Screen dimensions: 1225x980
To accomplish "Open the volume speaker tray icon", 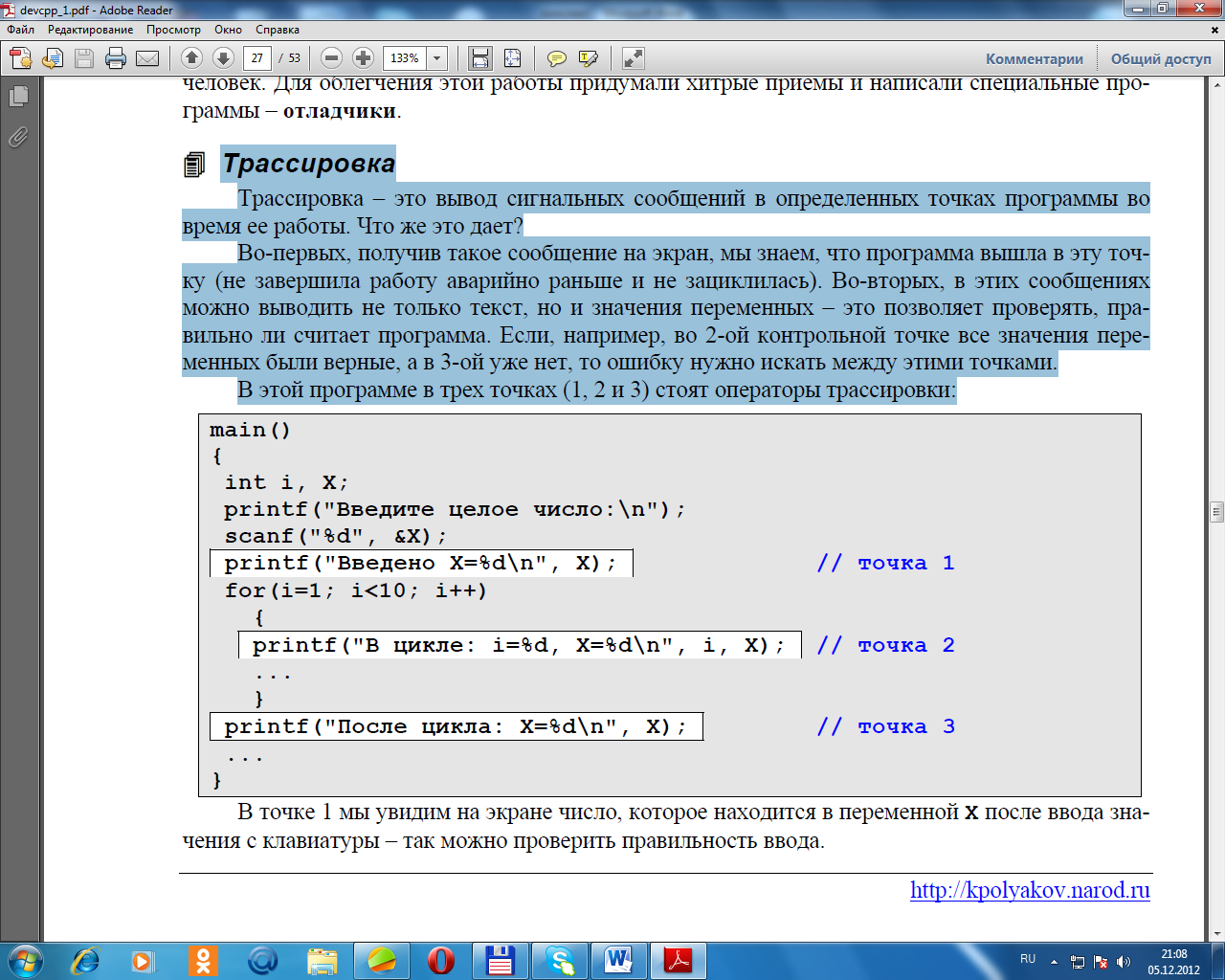I will click(x=1124, y=961).
